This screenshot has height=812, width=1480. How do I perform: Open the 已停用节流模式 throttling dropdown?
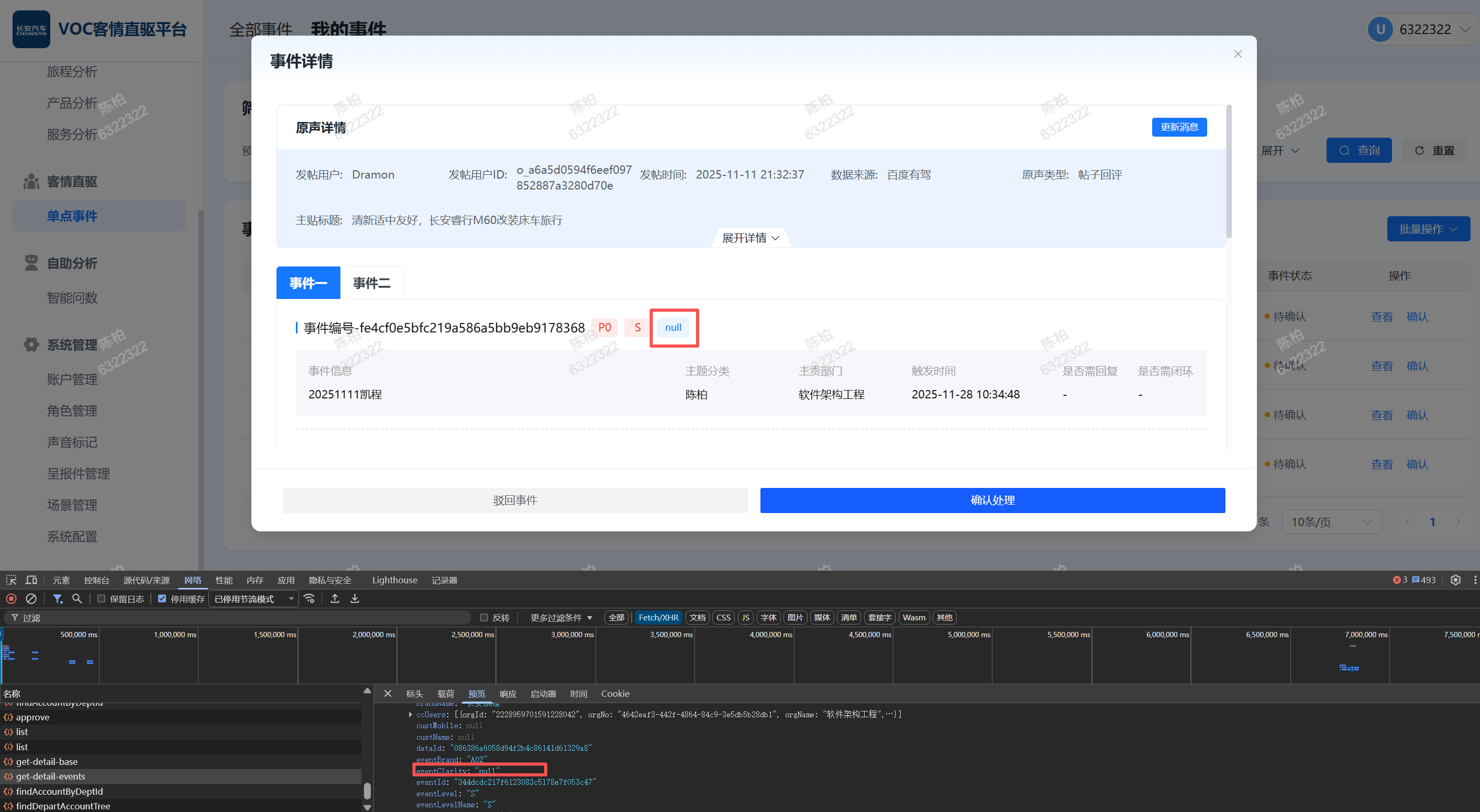pyautogui.click(x=253, y=599)
